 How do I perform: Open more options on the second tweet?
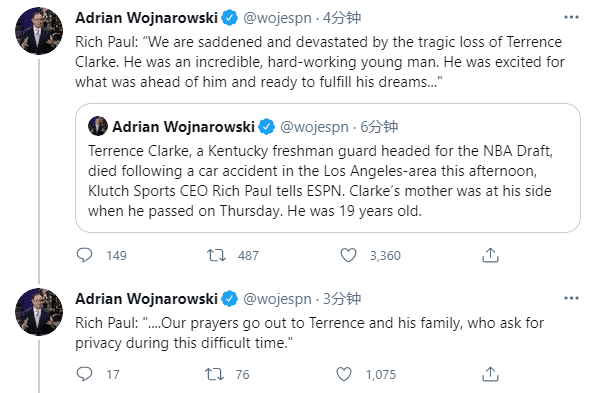[571, 298]
